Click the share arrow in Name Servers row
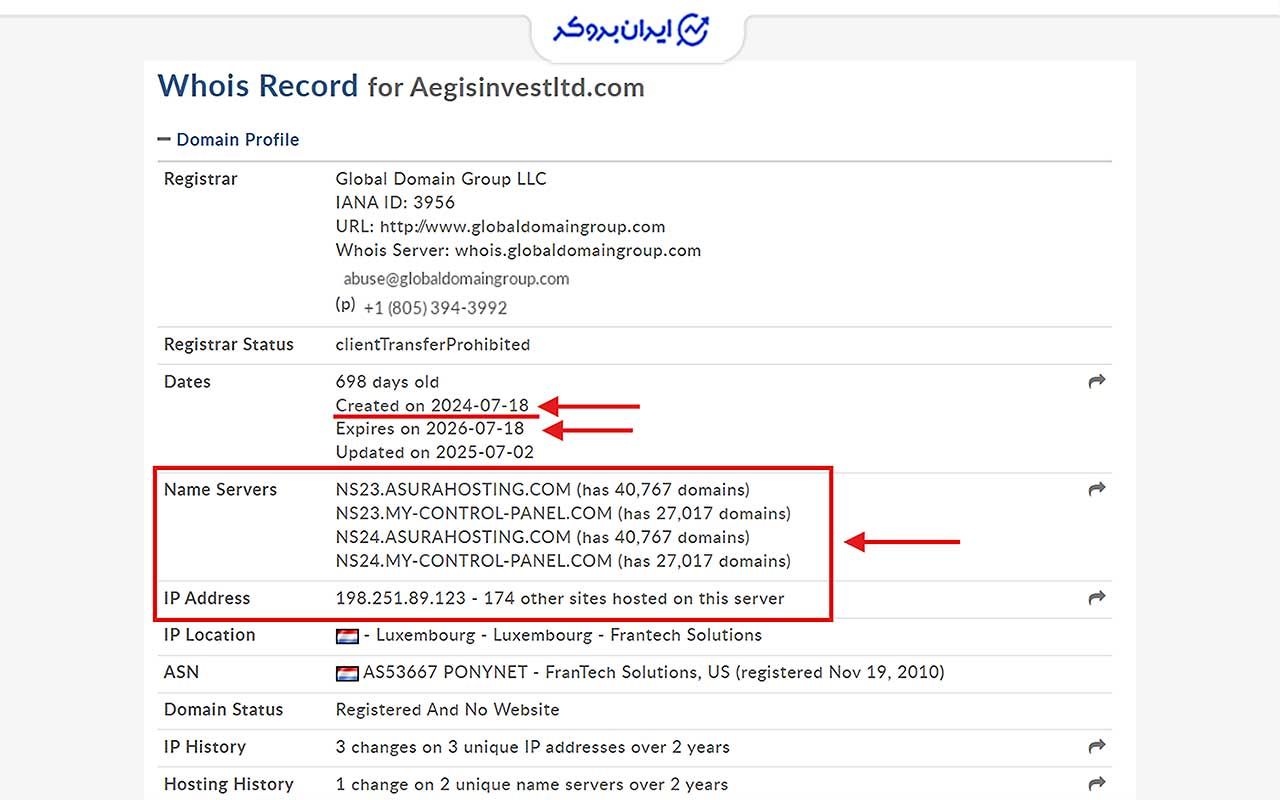 tap(1097, 489)
